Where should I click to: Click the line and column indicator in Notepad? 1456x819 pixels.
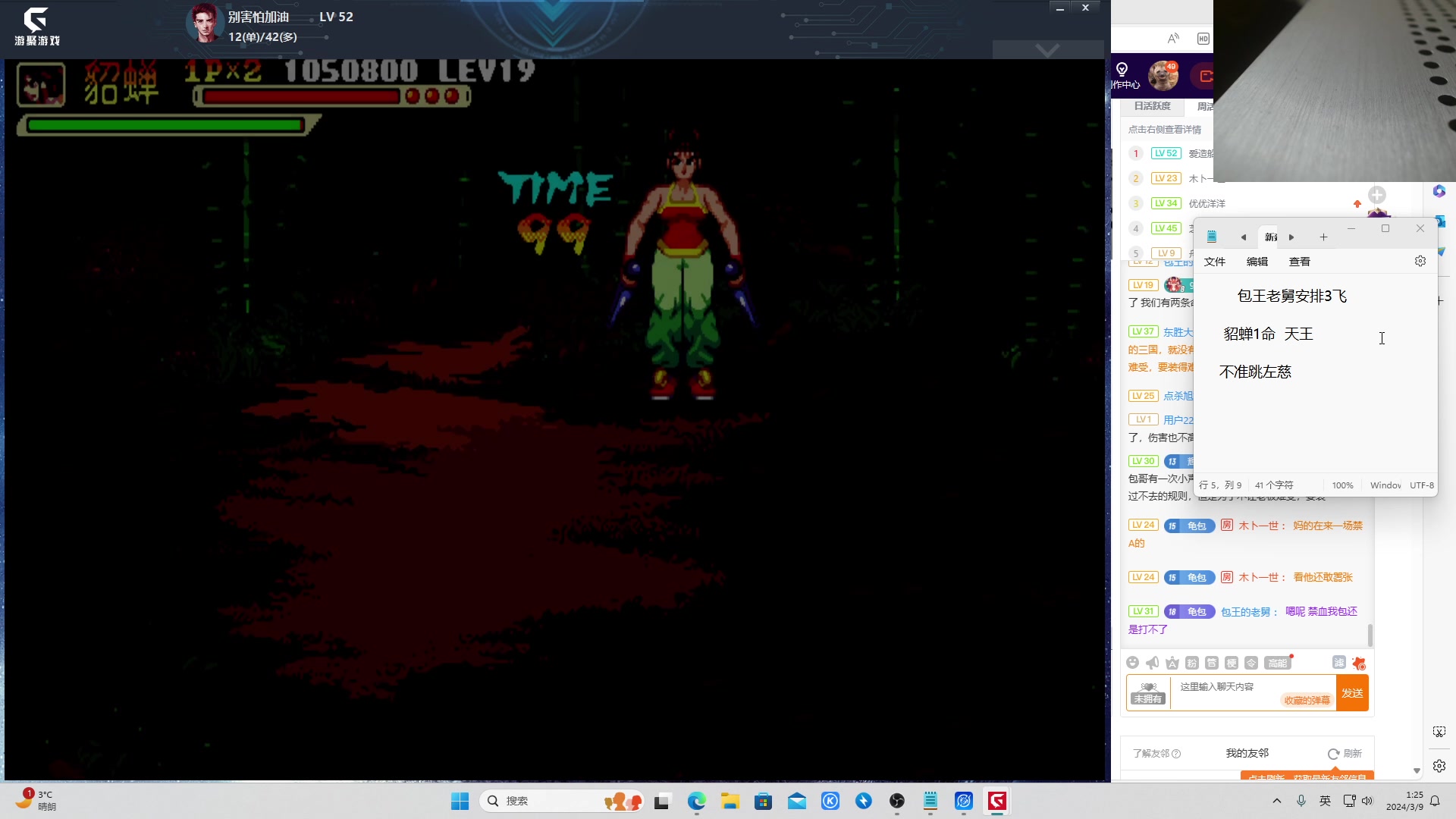[1220, 485]
